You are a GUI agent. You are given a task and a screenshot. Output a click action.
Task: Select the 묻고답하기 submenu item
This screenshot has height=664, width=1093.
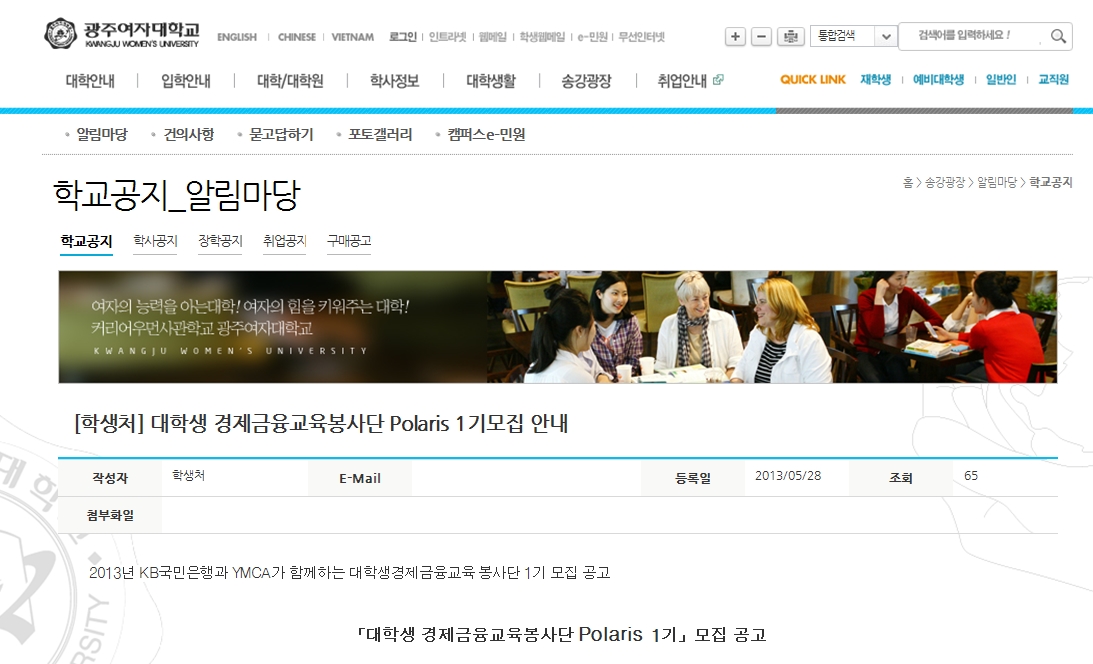pyautogui.click(x=282, y=134)
